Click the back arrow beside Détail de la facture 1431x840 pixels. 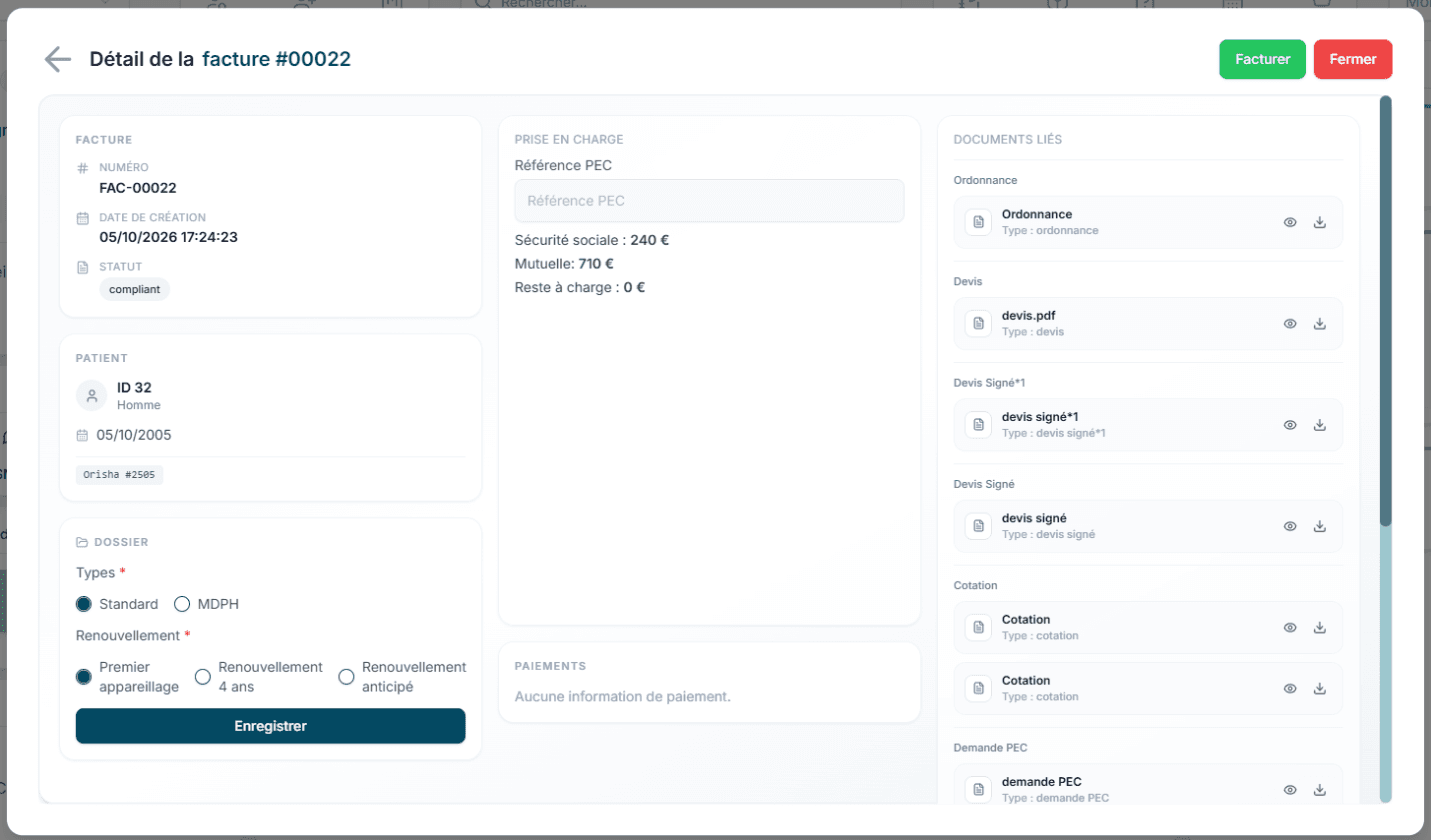click(x=58, y=60)
